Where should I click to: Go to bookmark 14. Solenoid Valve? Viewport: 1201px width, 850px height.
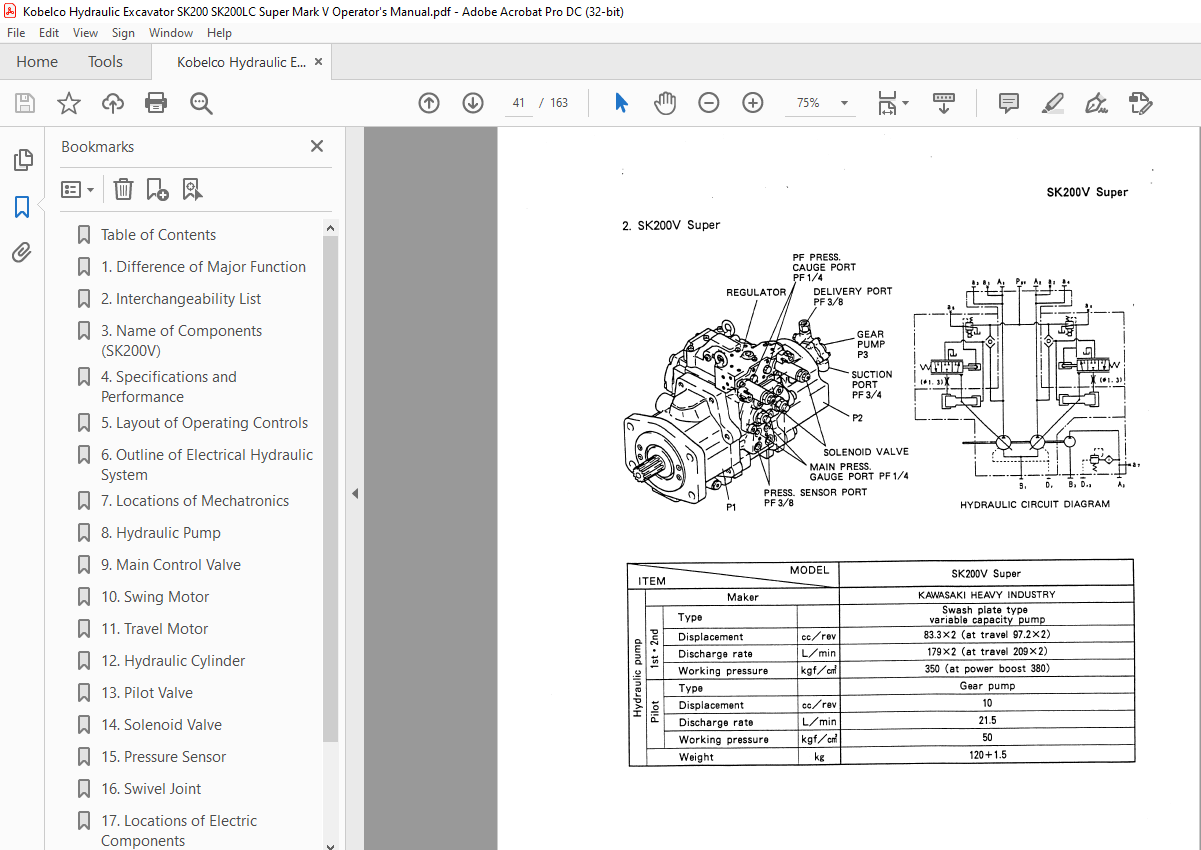point(162,725)
